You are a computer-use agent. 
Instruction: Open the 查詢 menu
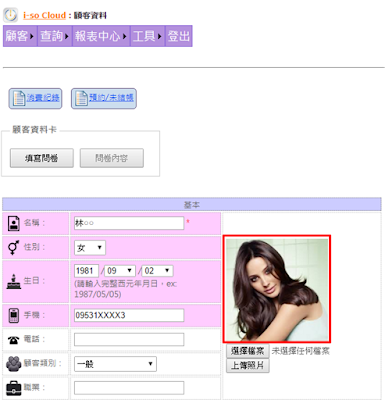[55, 36]
